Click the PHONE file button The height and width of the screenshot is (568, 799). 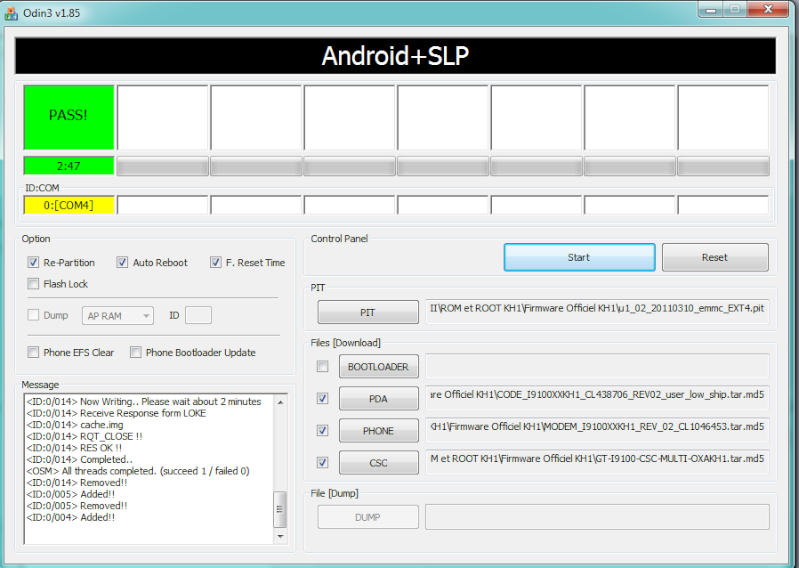coord(379,430)
